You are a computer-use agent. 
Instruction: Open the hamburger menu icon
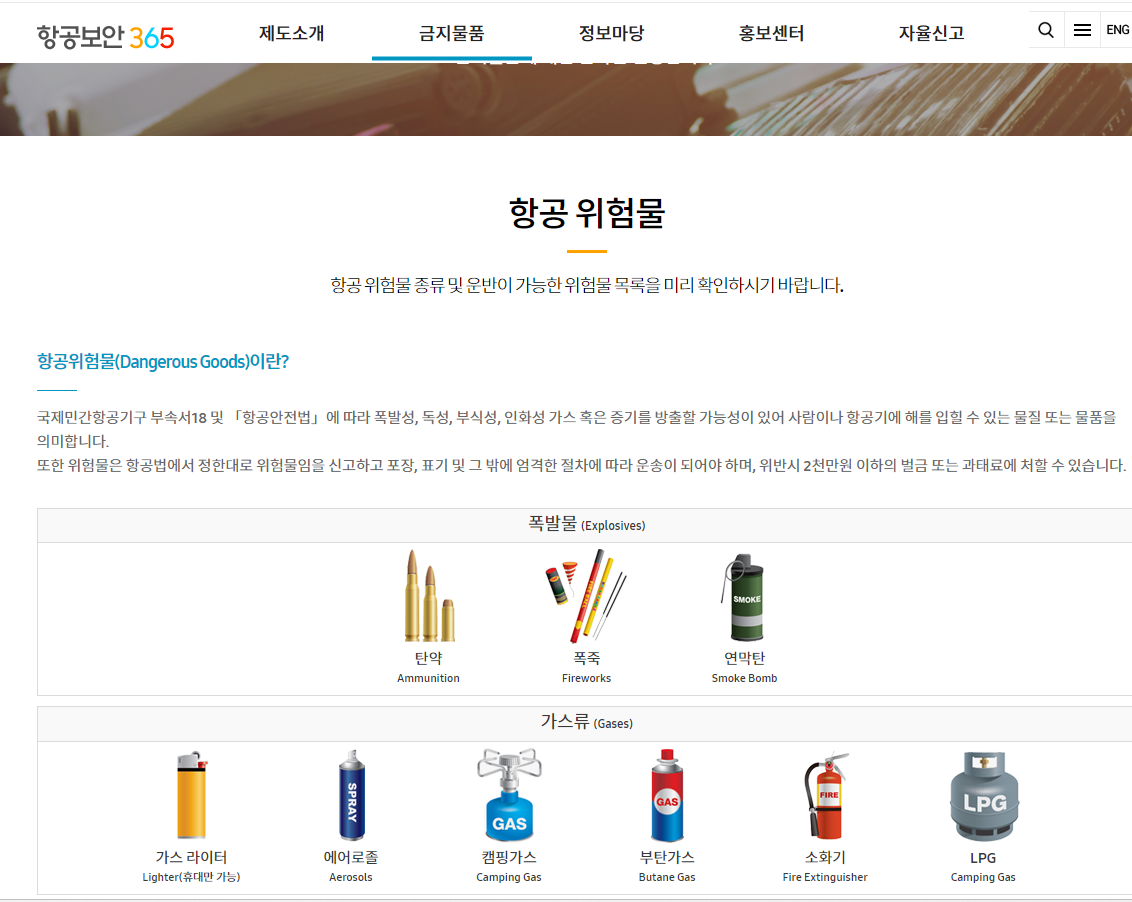coord(1082,29)
